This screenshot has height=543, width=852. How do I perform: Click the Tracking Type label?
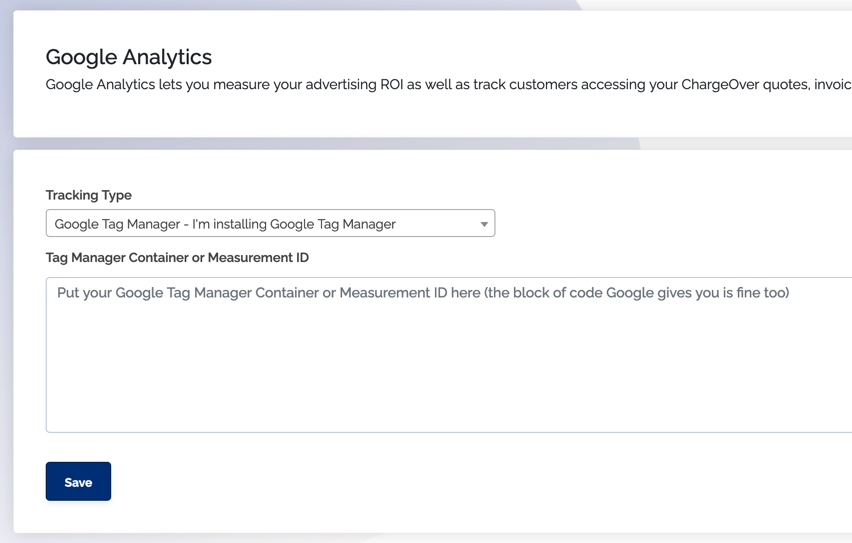[89, 195]
